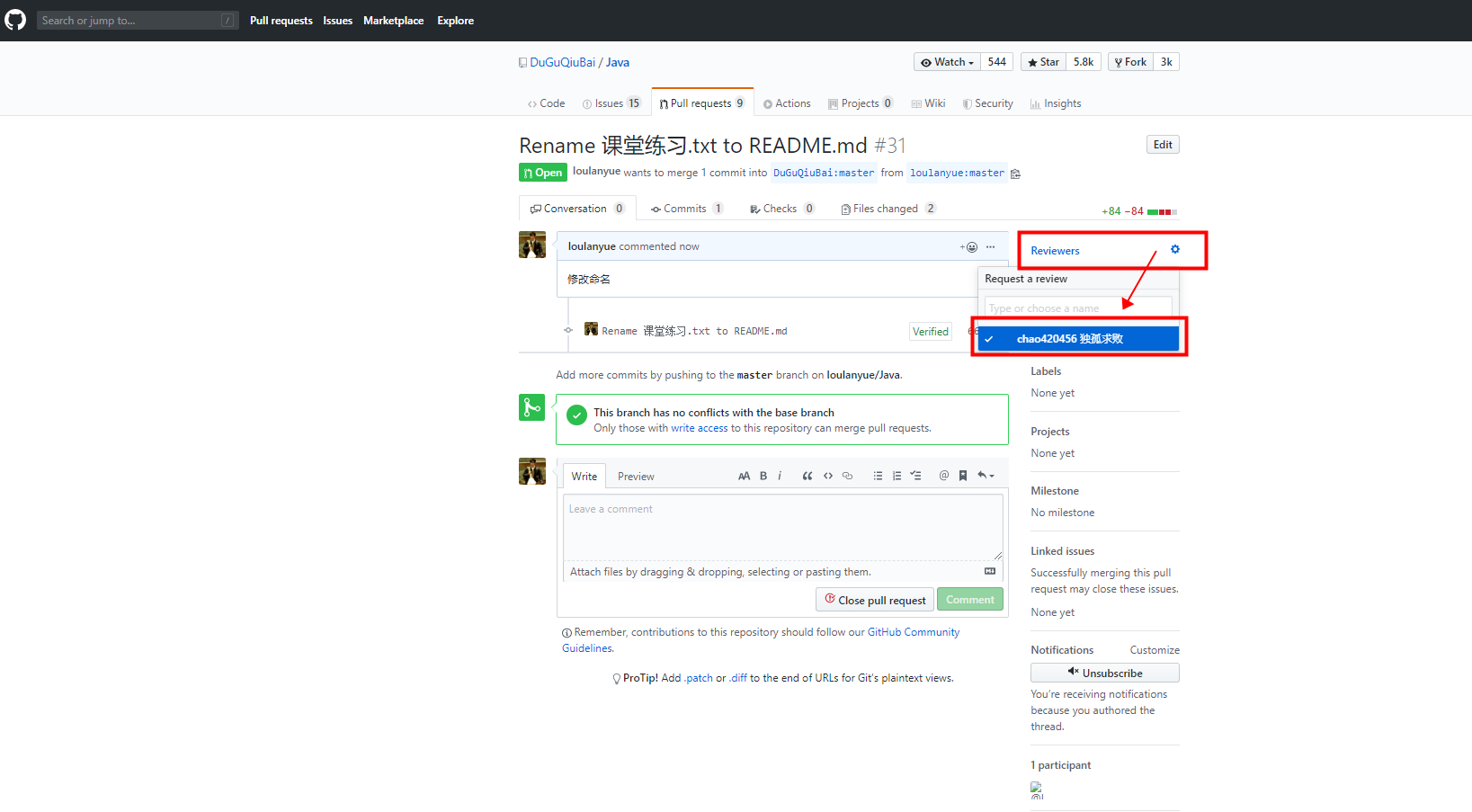Click the green Comment button
This screenshot has height=812, width=1472.
click(x=970, y=600)
